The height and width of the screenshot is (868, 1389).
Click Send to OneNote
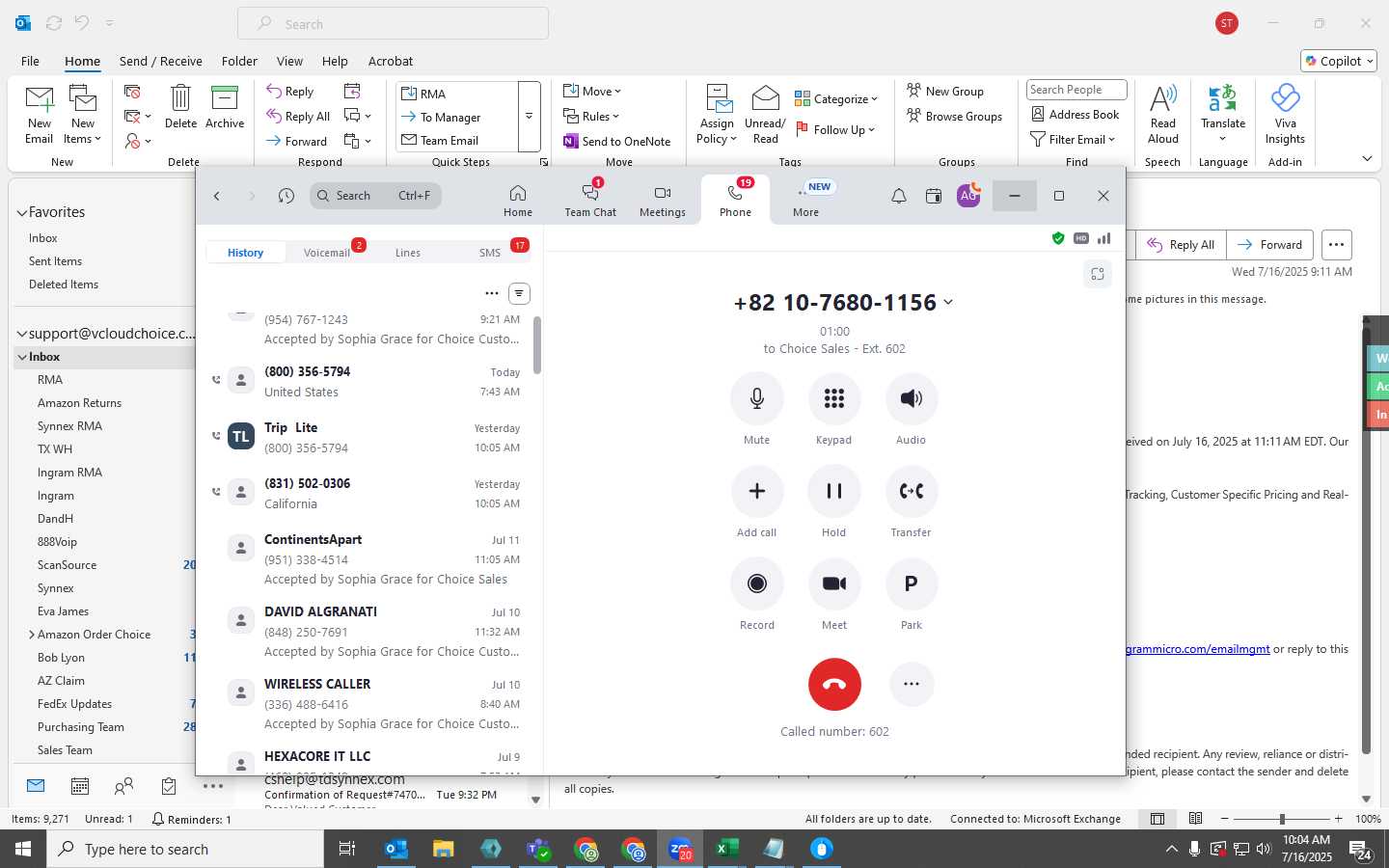(617, 142)
